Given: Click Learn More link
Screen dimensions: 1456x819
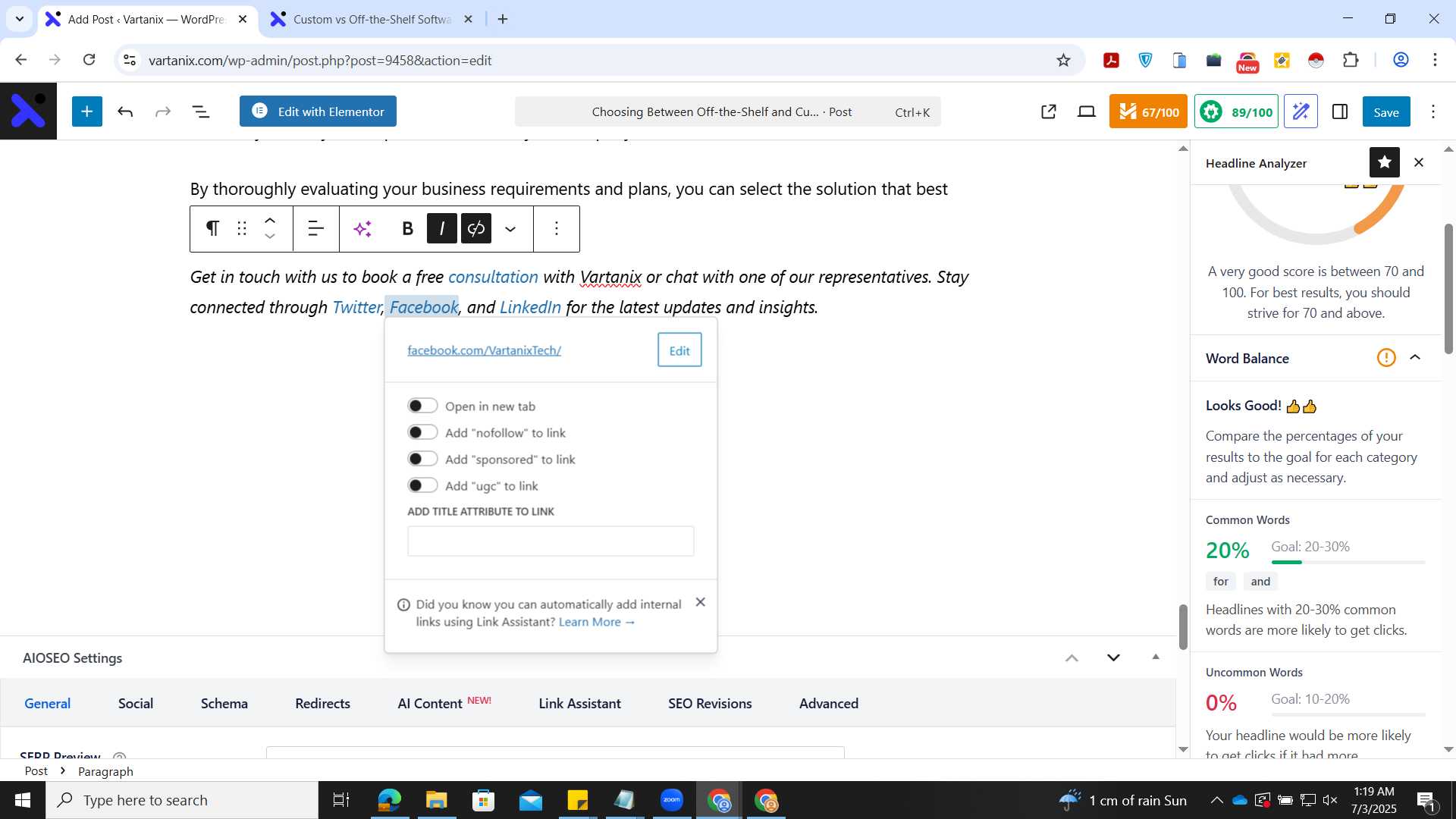Looking at the screenshot, I should 597,622.
